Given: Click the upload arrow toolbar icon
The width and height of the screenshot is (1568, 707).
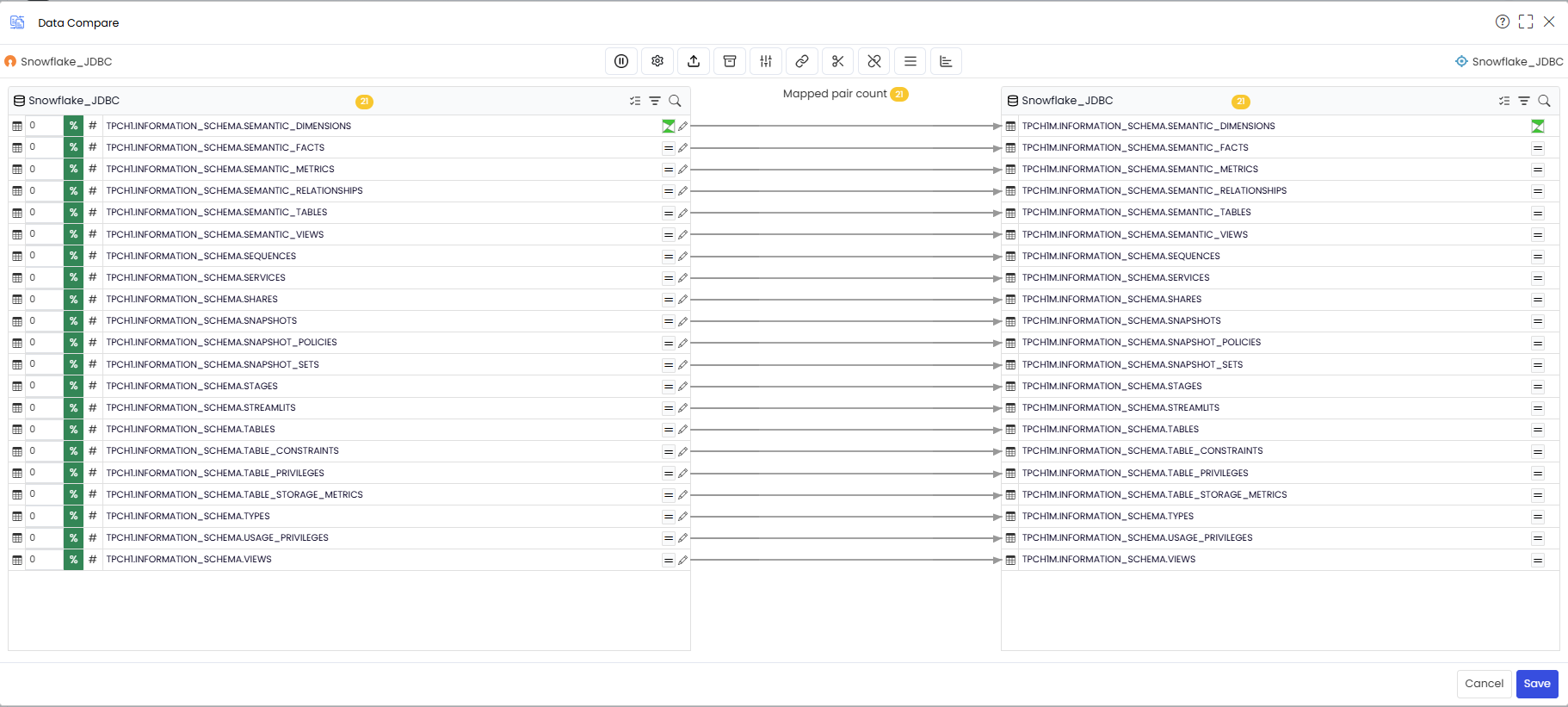Looking at the screenshot, I should 694,61.
